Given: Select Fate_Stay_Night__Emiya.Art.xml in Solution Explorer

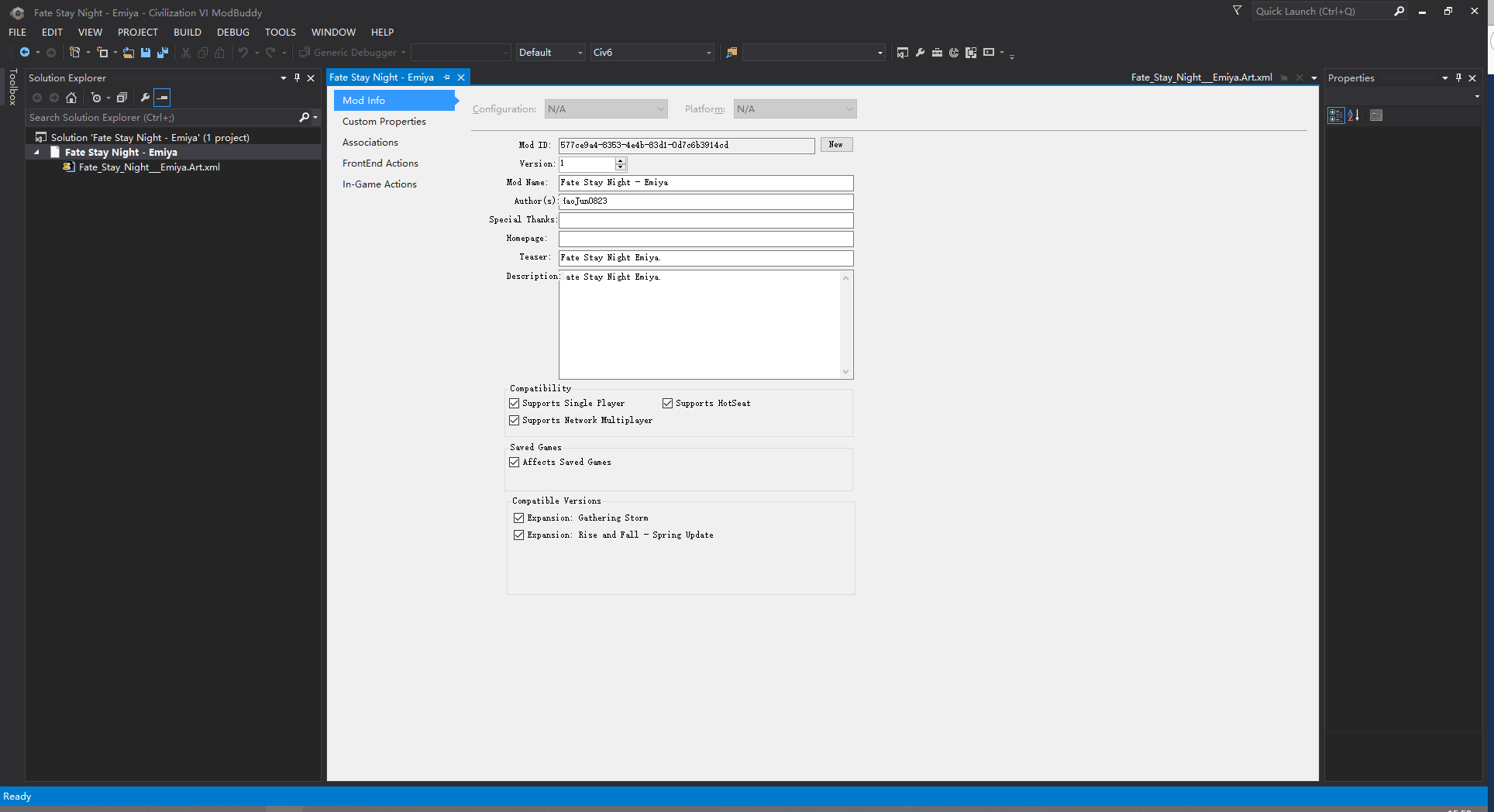Looking at the screenshot, I should tap(149, 167).
